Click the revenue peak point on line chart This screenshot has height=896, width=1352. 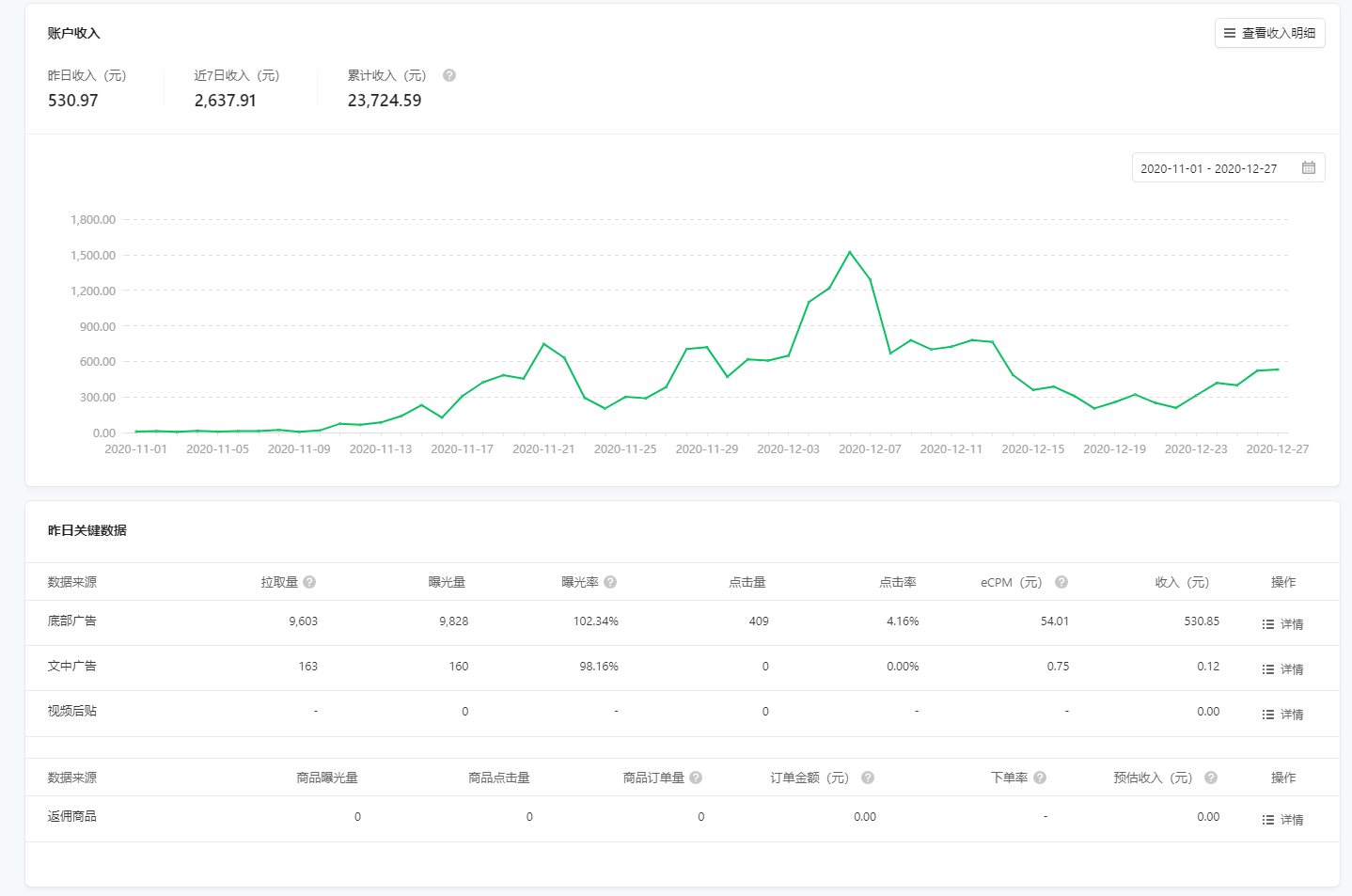850,252
